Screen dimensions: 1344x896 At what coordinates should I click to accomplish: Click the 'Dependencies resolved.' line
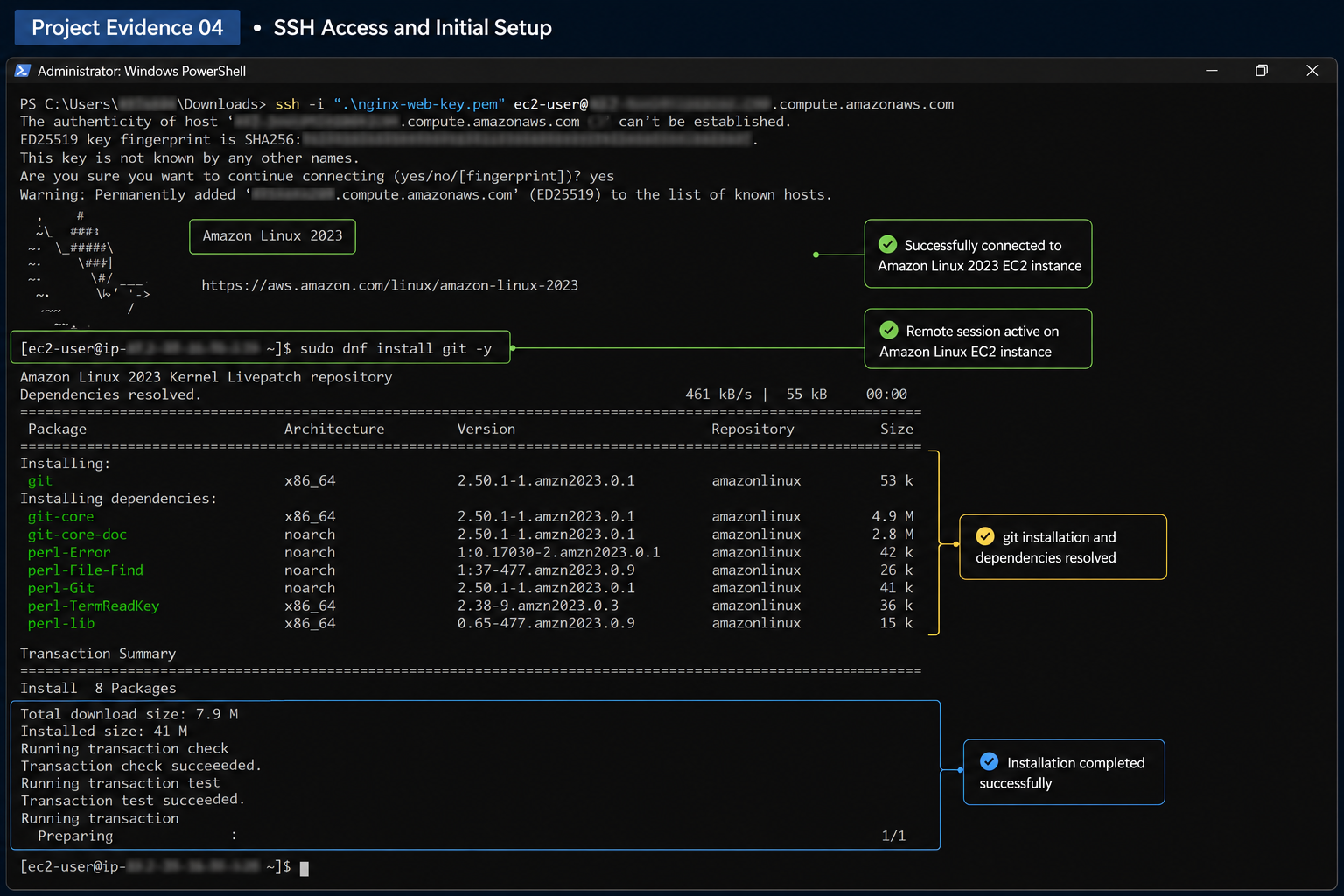110,395
